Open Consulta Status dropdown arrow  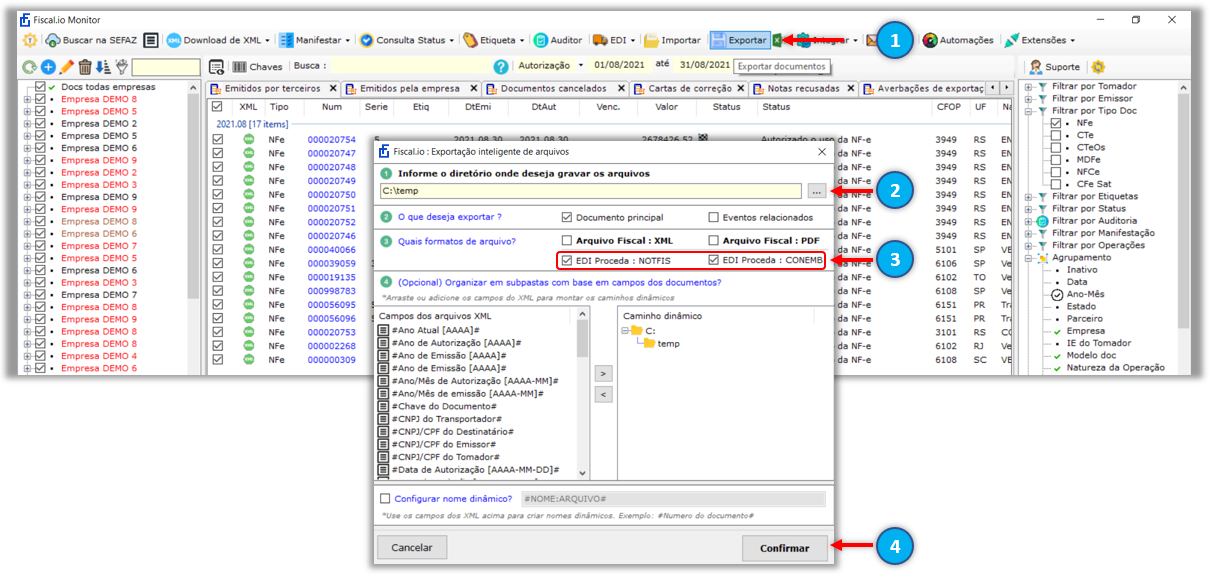tap(451, 41)
